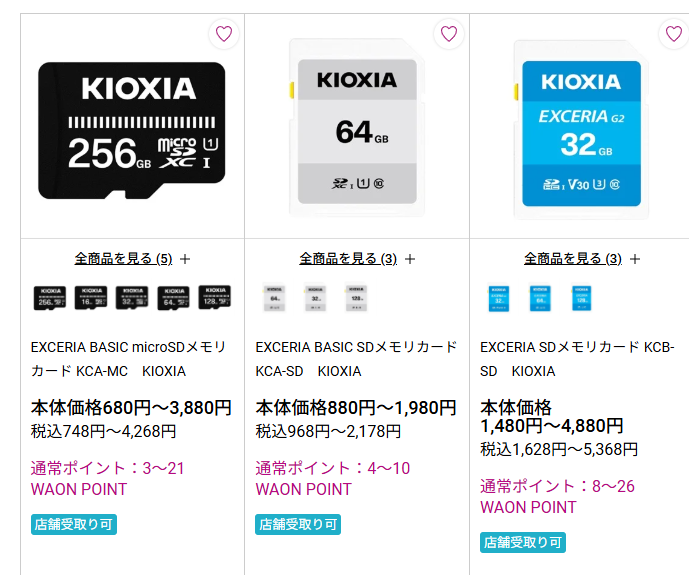Open the EXCERIA SDメモリカード KCB-SD link

pyautogui.click(x=577, y=359)
